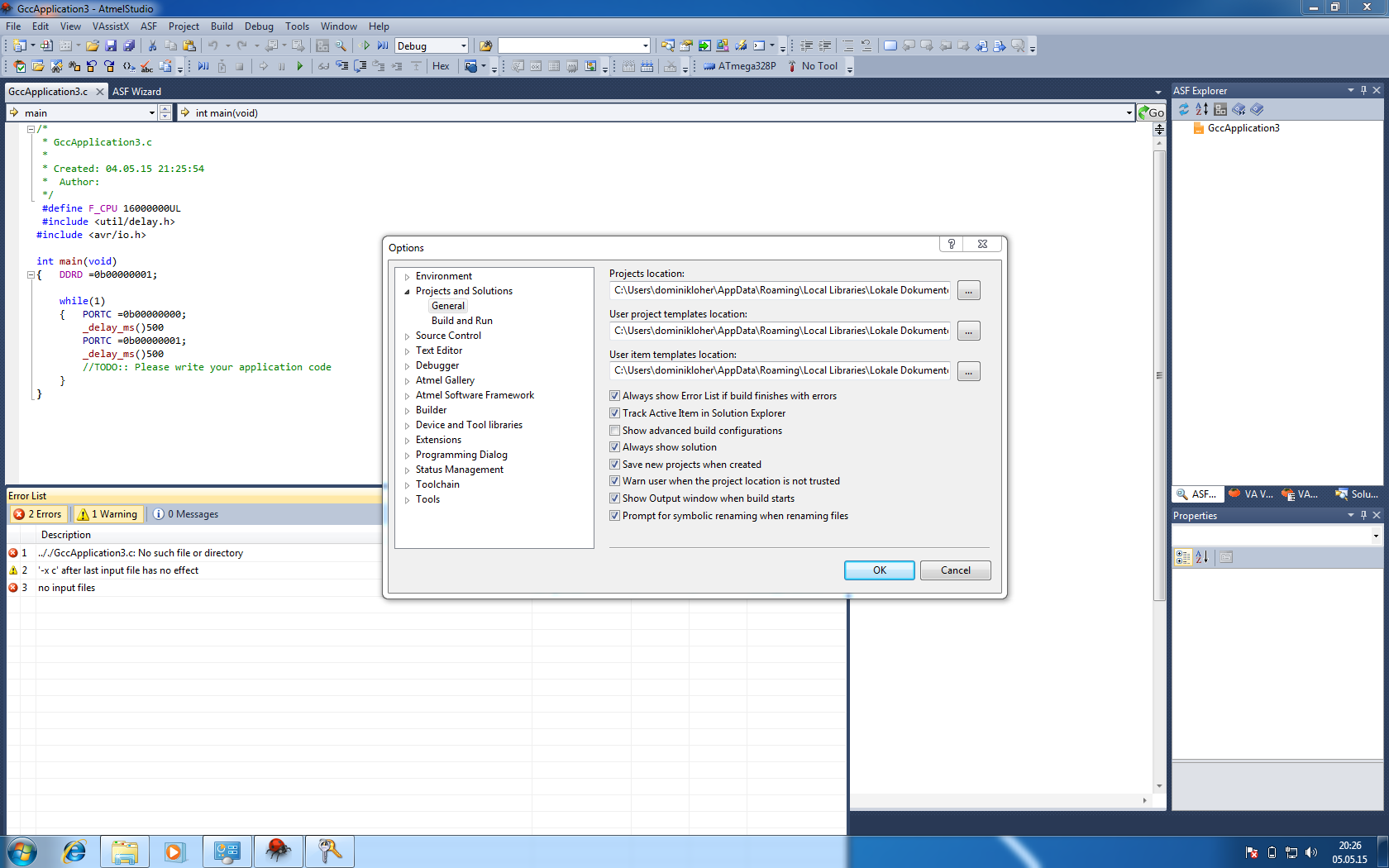This screenshot has height=868, width=1389.
Task: Expand the Toolchain options node
Action: click(x=407, y=485)
